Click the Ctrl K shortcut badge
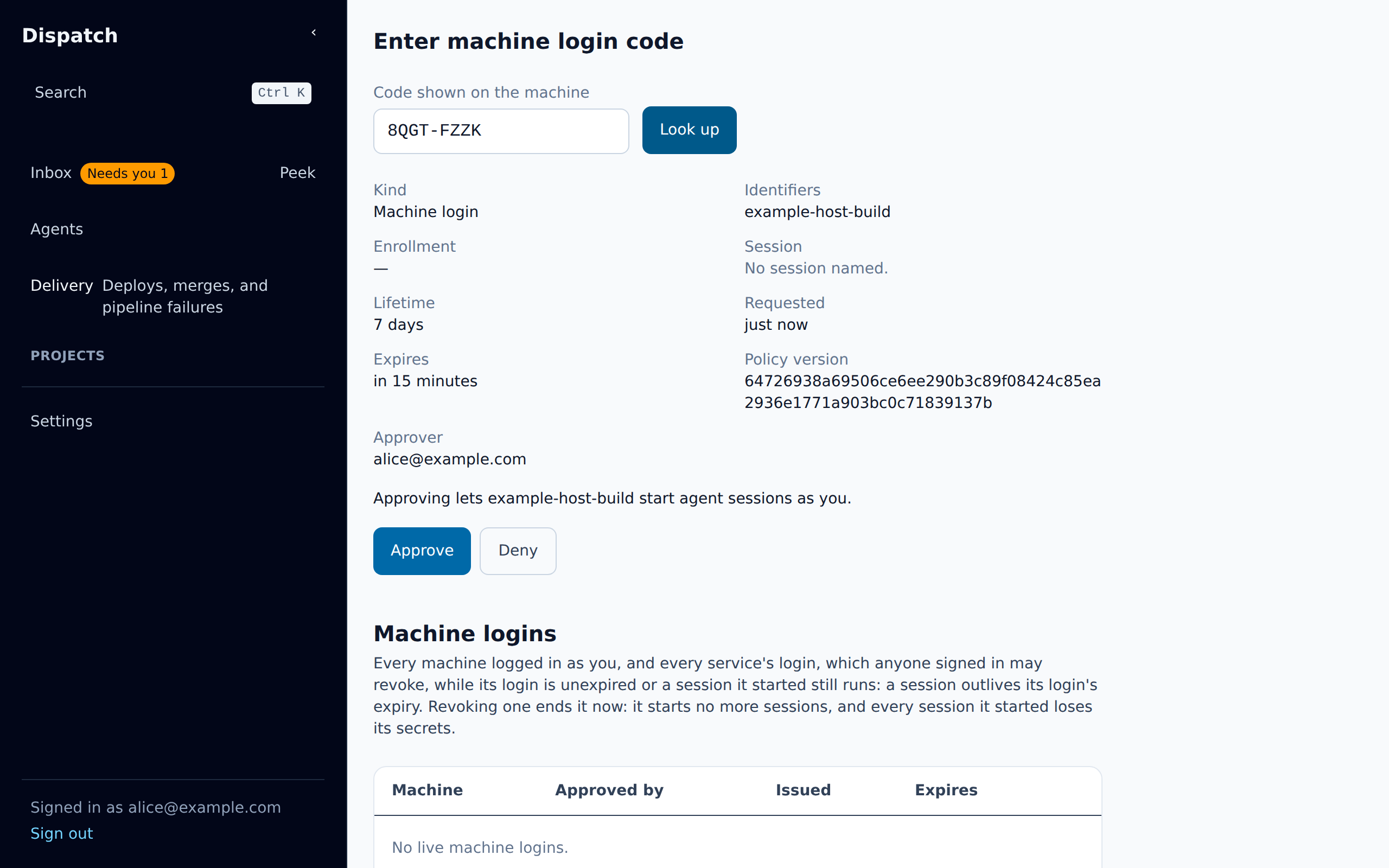This screenshot has width=1389, height=868. pos(281,93)
